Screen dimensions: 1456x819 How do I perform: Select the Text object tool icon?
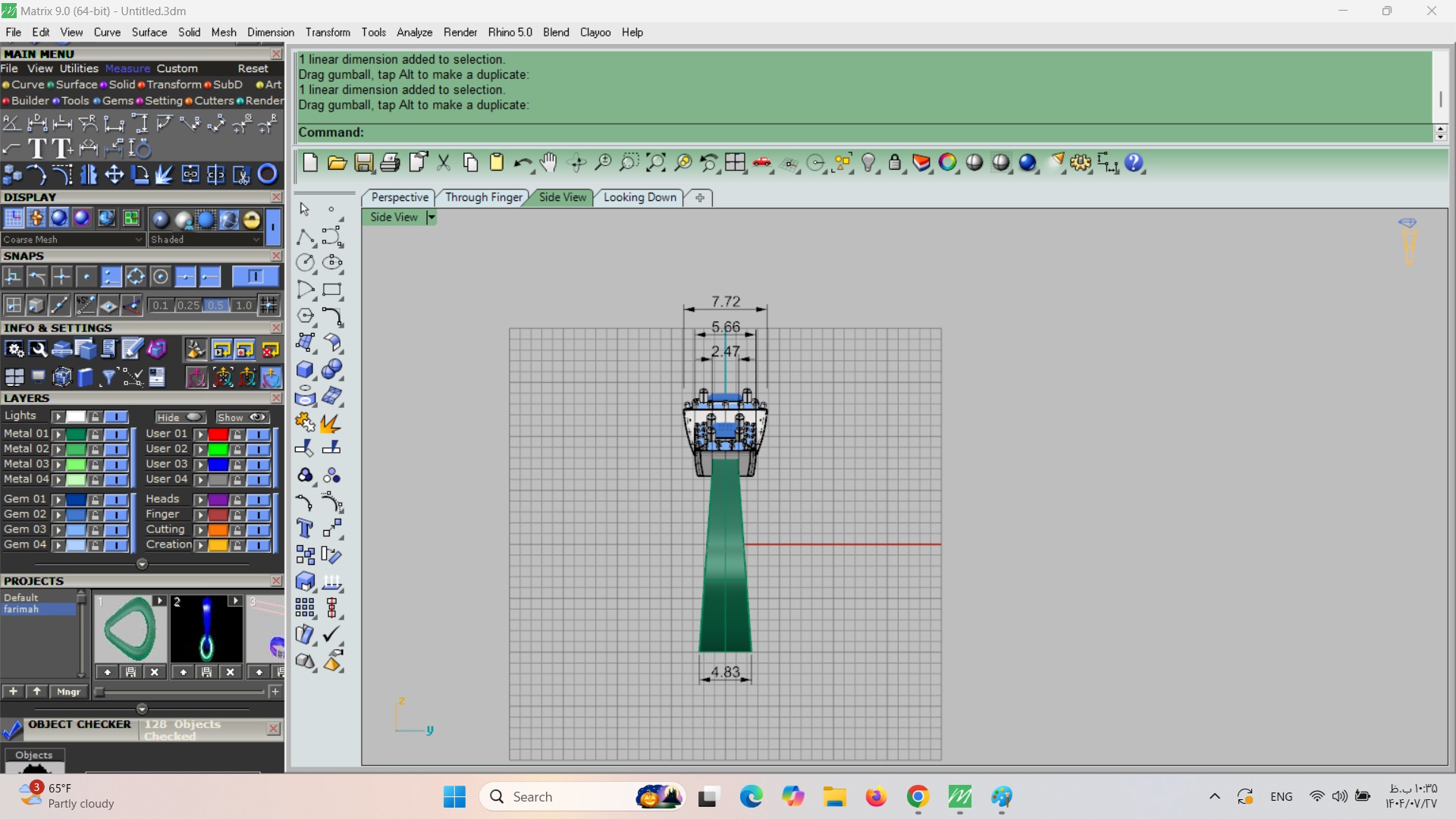coord(305,529)
